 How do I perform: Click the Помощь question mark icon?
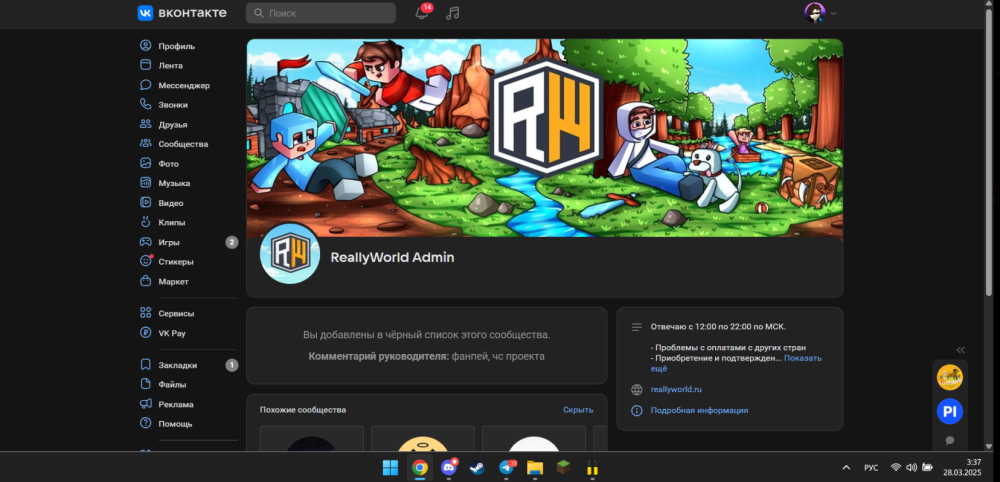tap(145, 423)
